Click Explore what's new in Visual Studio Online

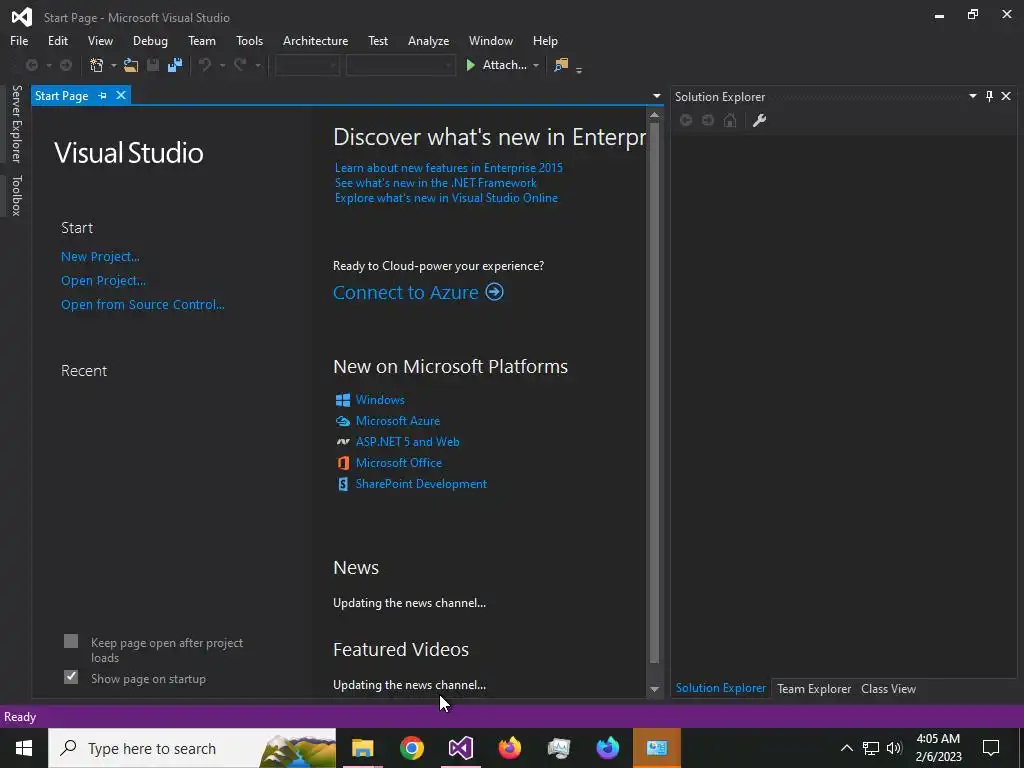[x=446, y=198]
